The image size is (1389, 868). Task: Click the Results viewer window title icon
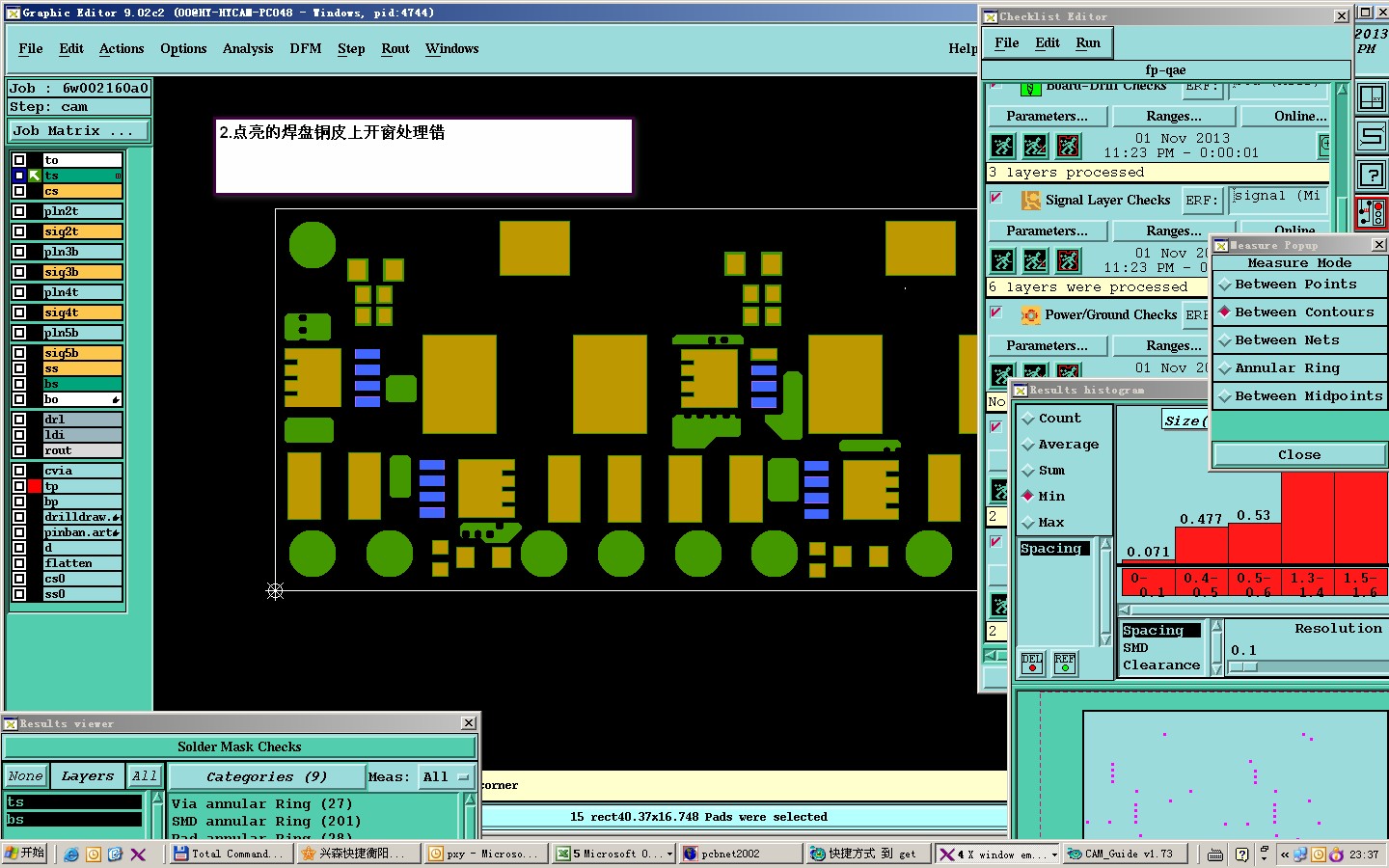(x=11, y=723)
